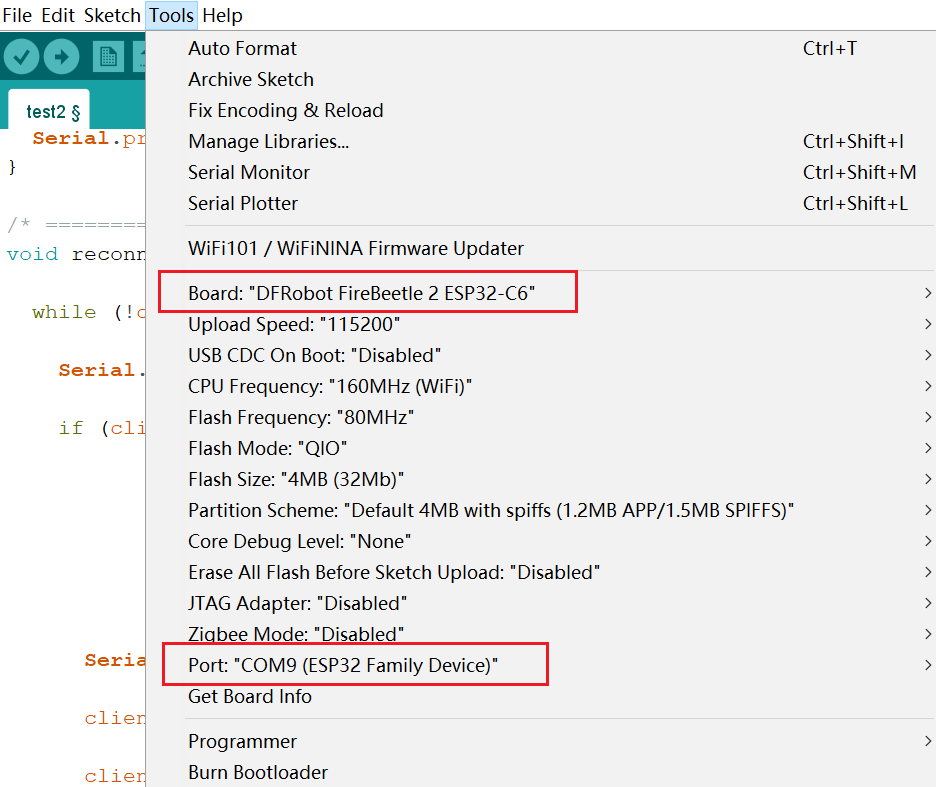
Task: Open the Sketch menu
Action: click(x=112, y=15)
